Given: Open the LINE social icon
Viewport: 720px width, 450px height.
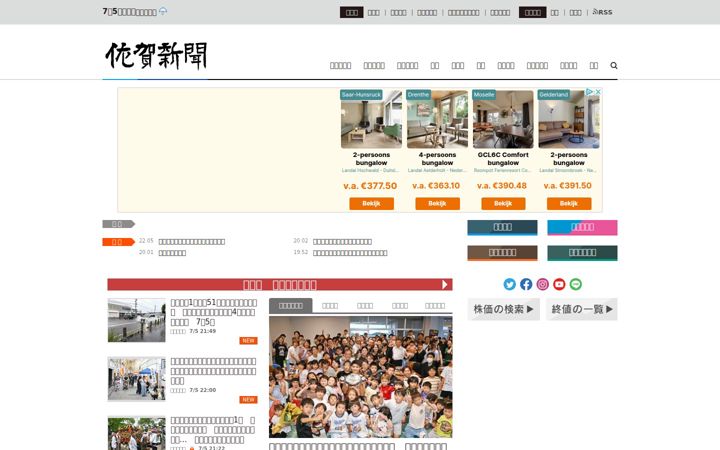Looking at the screenshot, I should click(x=575, y=284).
